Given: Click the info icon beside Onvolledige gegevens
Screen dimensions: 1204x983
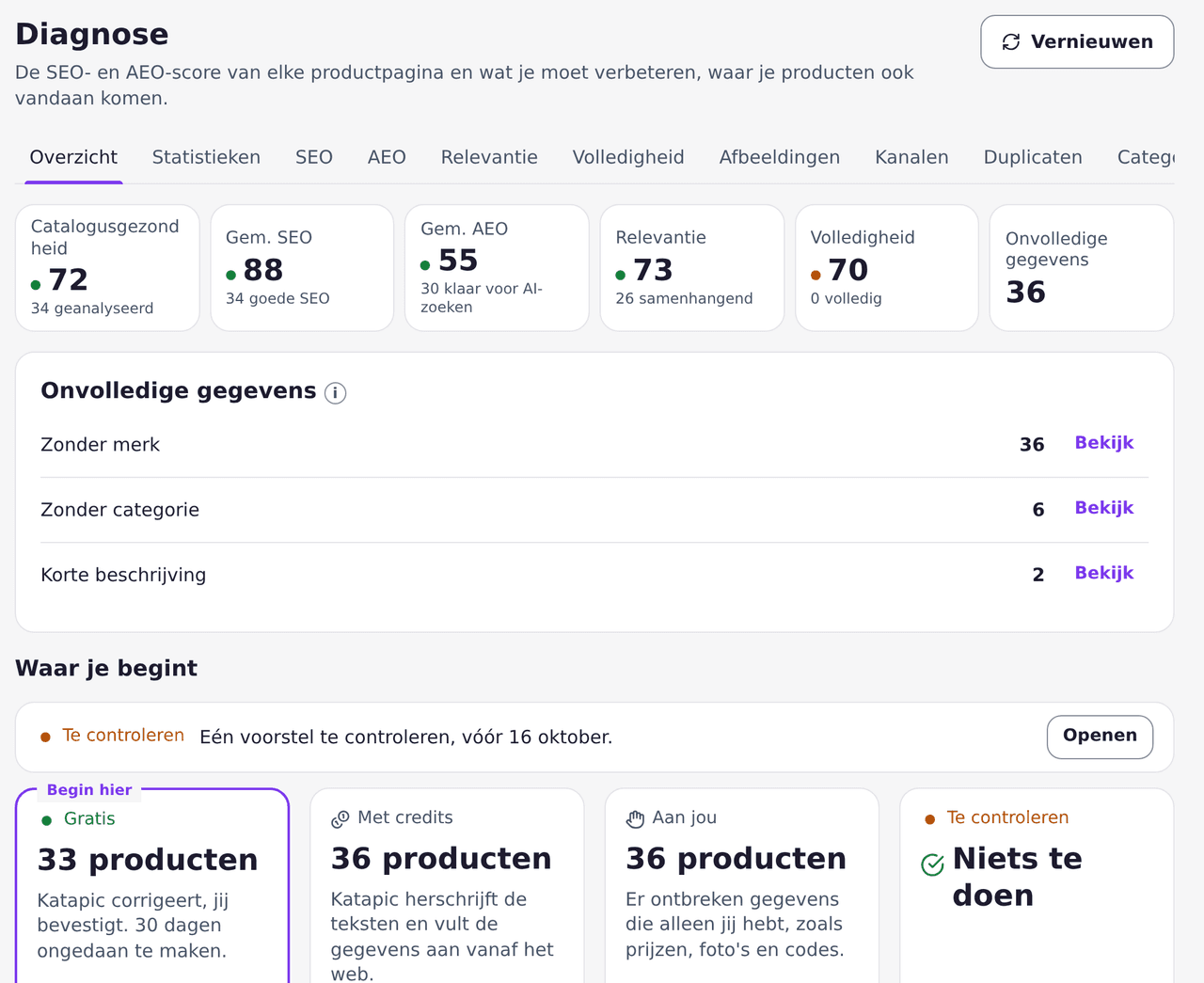Looking at the screenshot, I should tap(335, 392).
